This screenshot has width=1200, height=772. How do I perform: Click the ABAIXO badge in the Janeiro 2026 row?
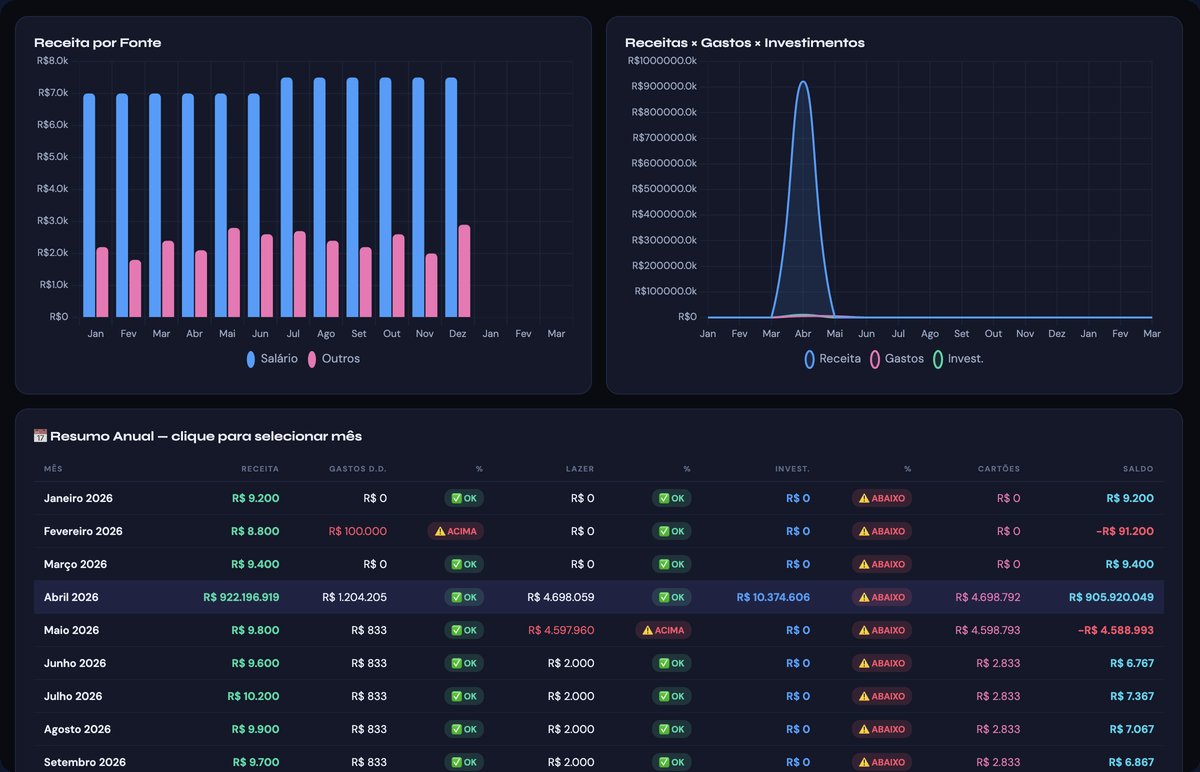(882, 498)
